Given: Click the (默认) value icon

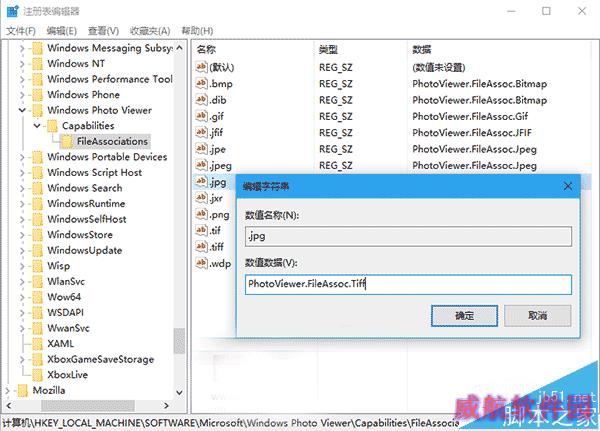Looking at the screenshot, I should (201, 67).
